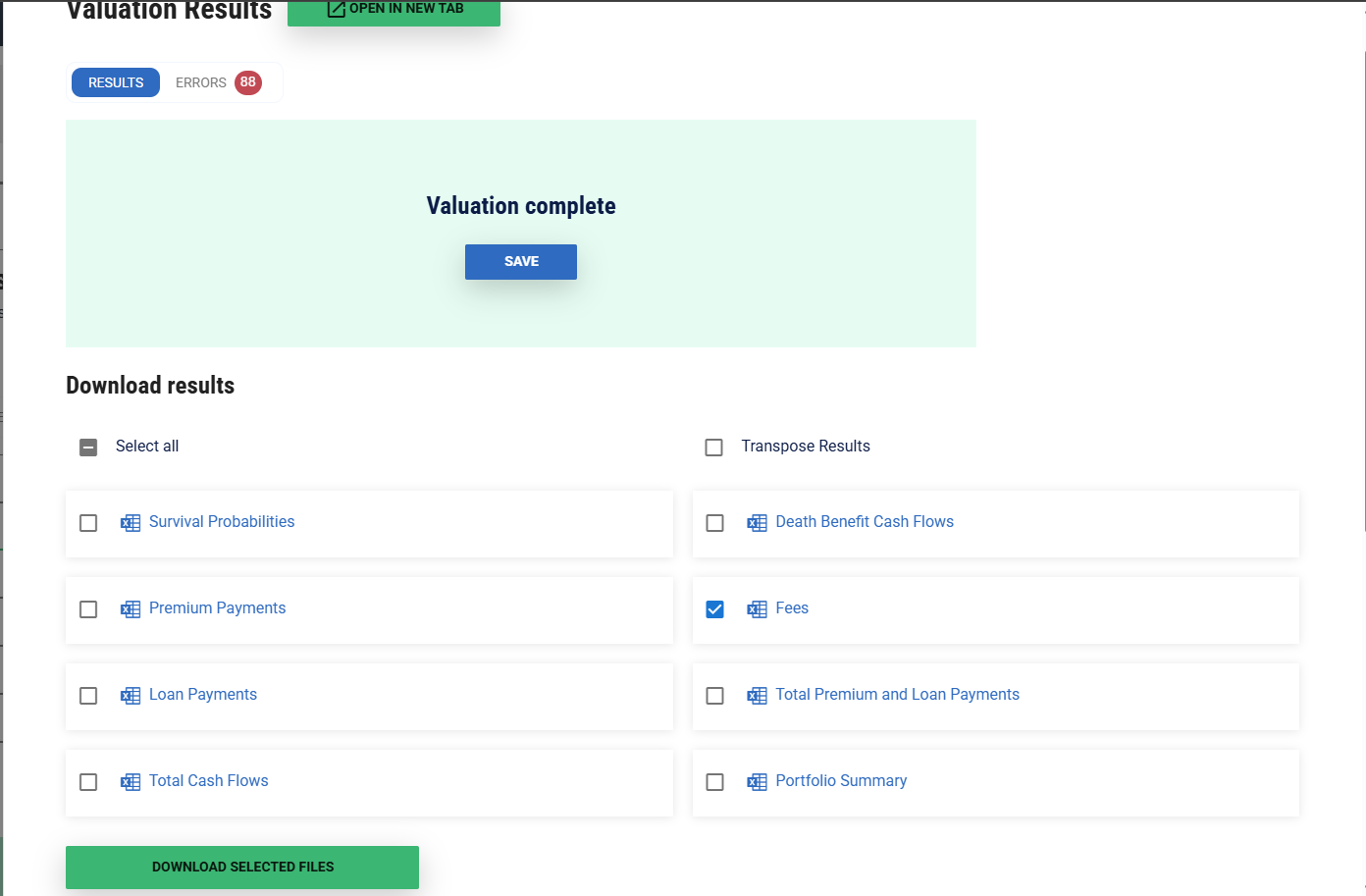Screen dimensions: 1366x896
Task: Click the Excel icon beside Portfolio Summary
Action: click(x=757, y=782)
